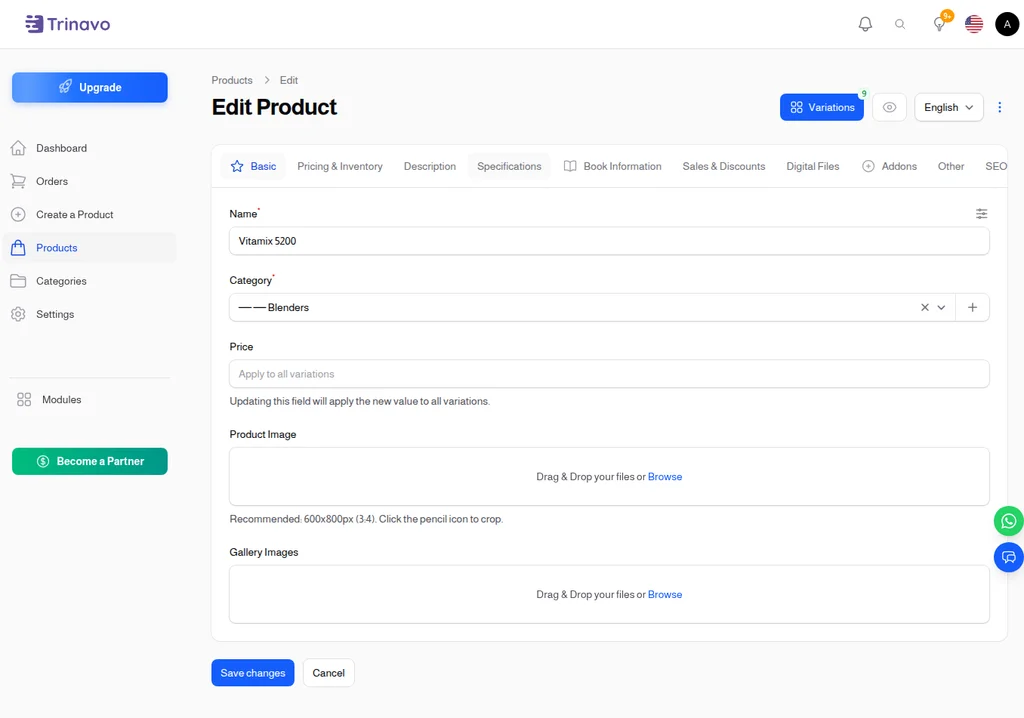Click the Create a Product plus icon
Screen dimensions: 1024x718
point(18,214)
